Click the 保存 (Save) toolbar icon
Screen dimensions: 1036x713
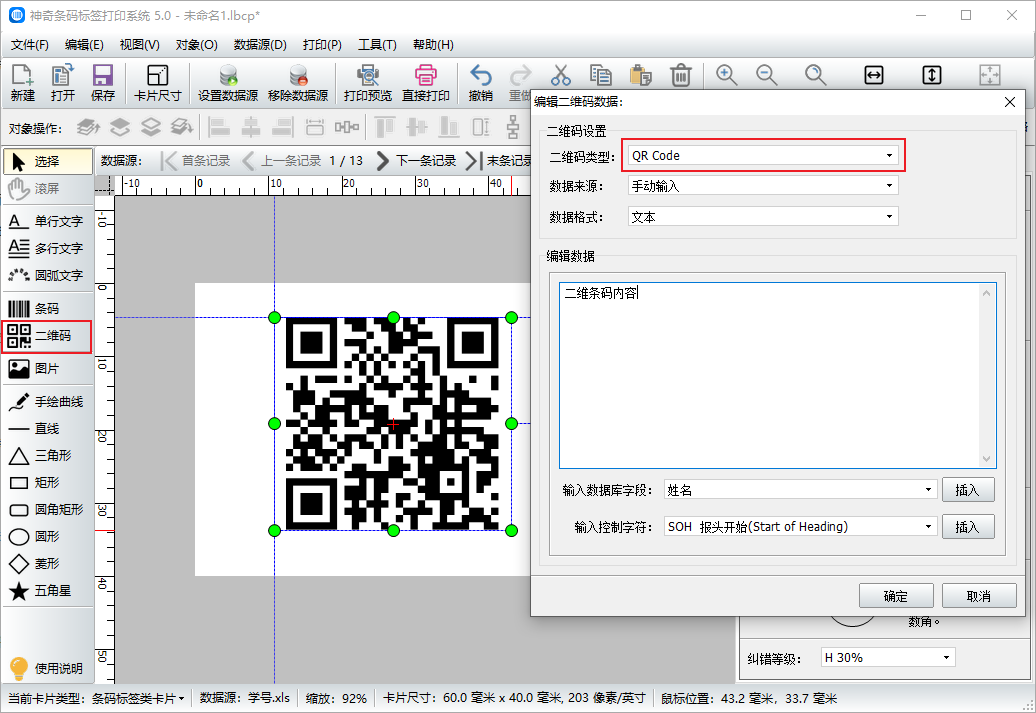[x=102, y=83]
